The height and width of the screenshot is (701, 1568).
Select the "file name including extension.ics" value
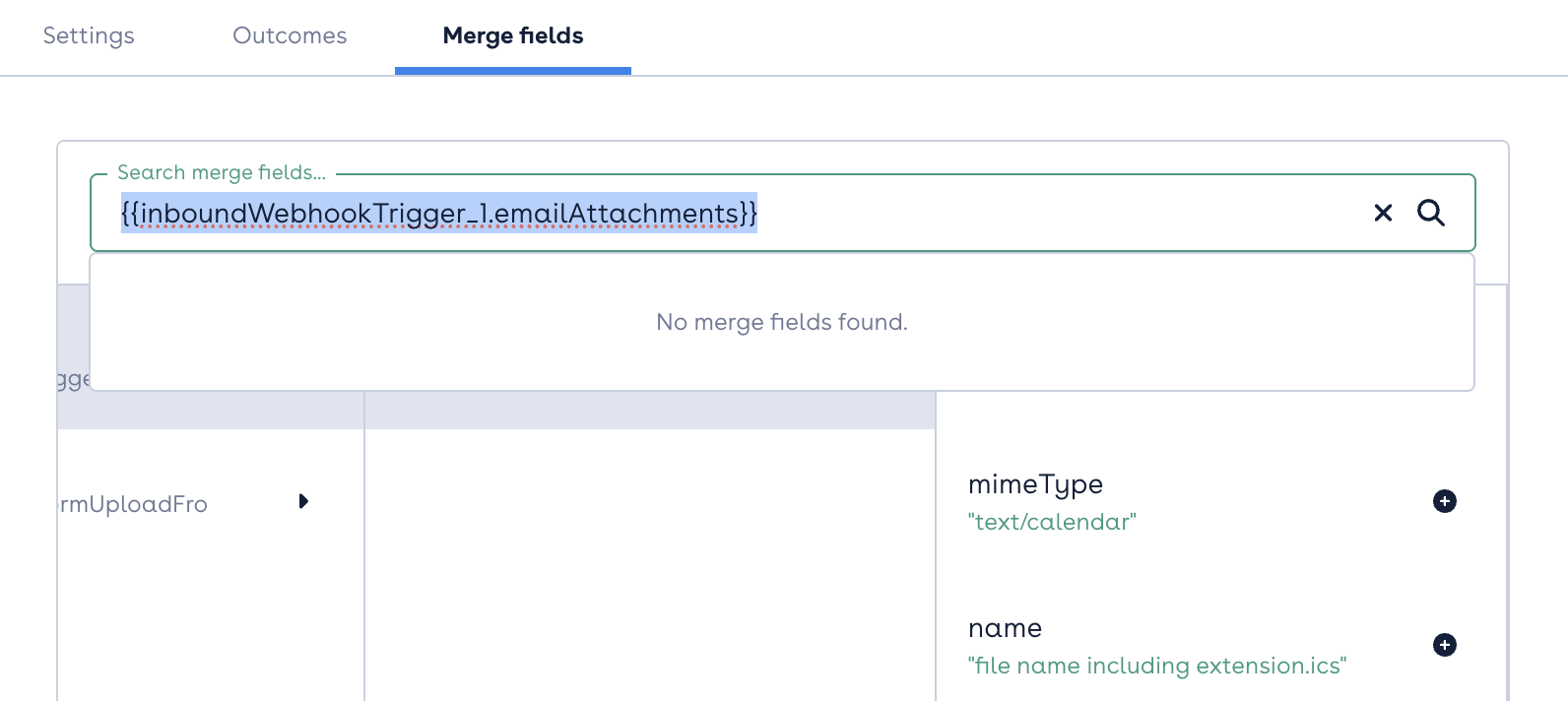pos(1157,666)
